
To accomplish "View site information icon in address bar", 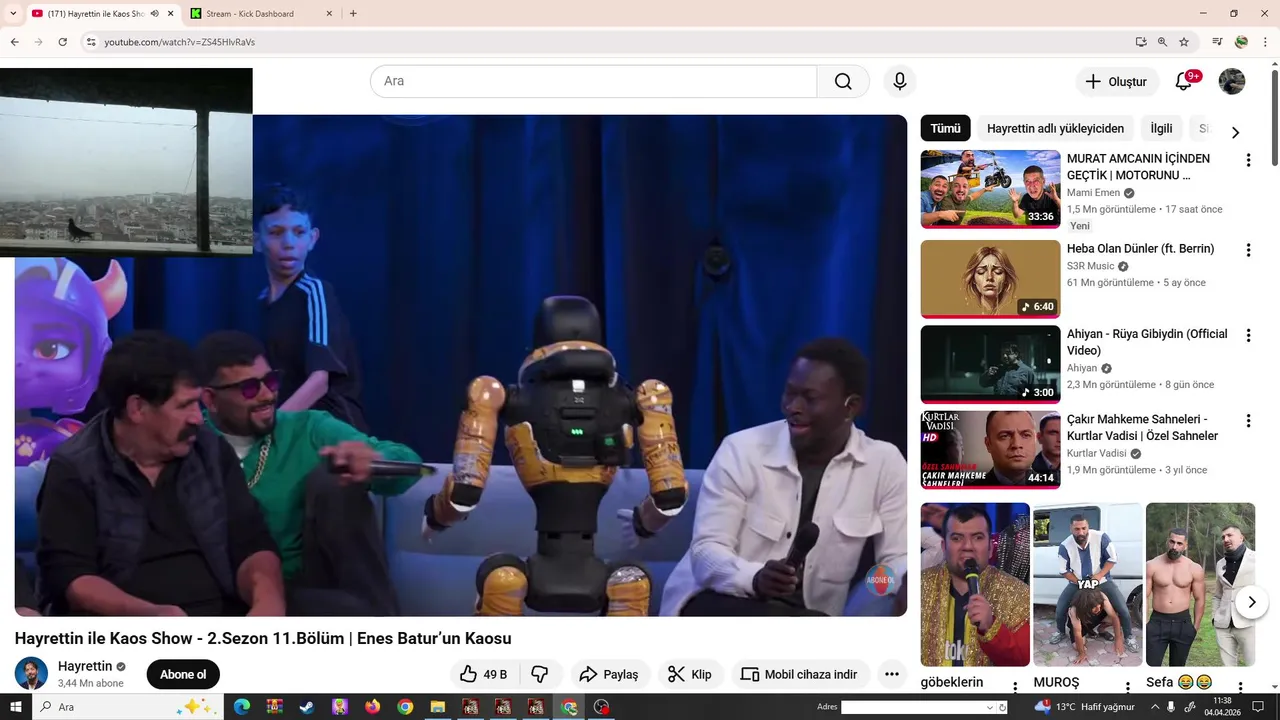I will (90, 42).
